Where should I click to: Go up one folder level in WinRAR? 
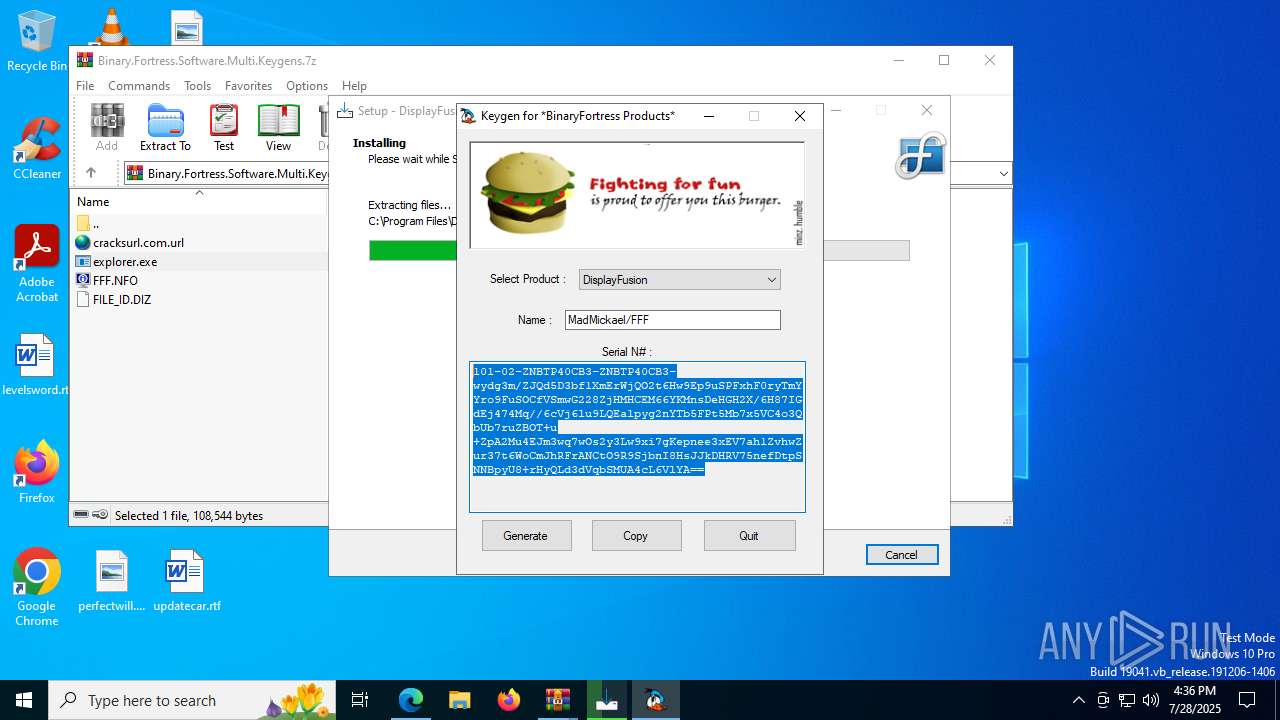coord(91,173)
